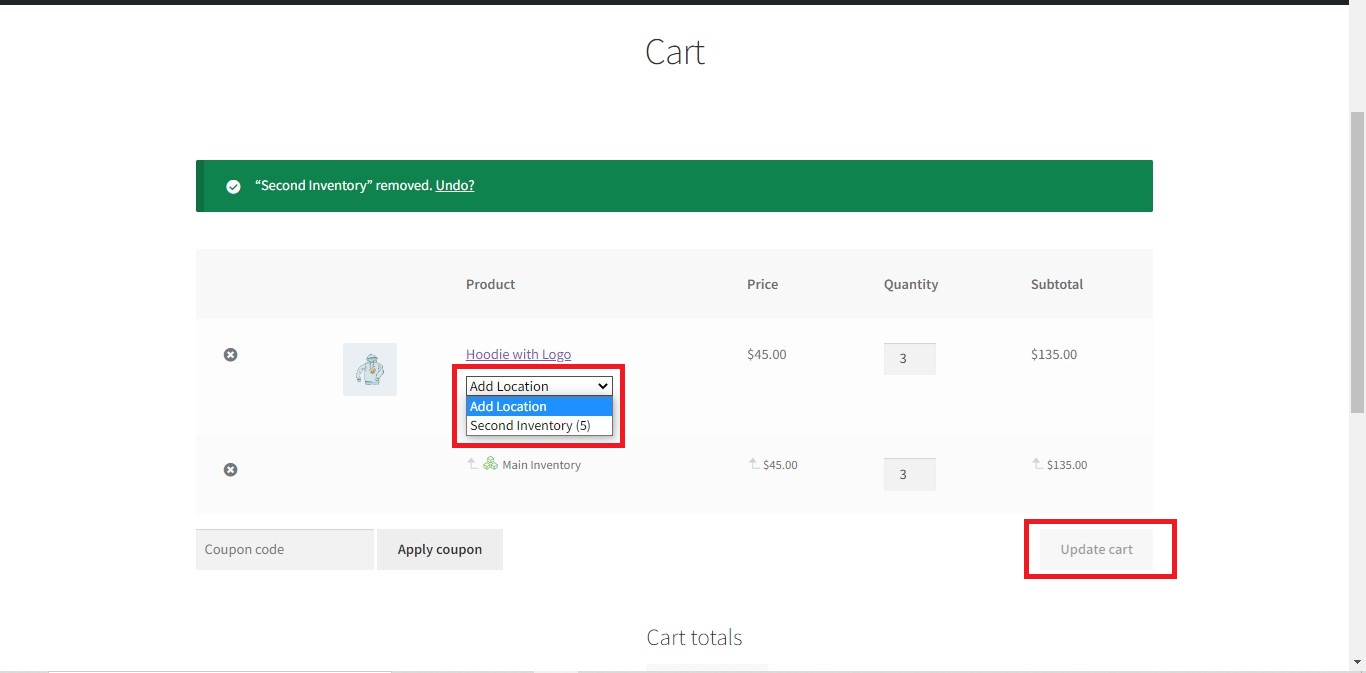
Task: Click the Coupon code field
Action: point(285,549)
